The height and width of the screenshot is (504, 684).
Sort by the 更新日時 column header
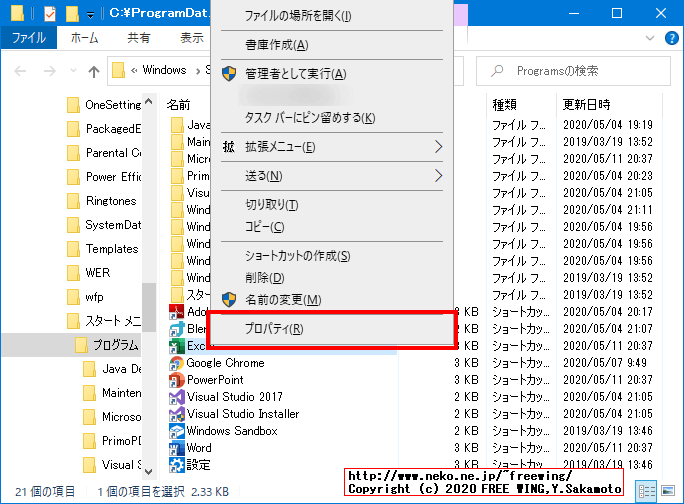pyautogui.click(x=586, y=105)
